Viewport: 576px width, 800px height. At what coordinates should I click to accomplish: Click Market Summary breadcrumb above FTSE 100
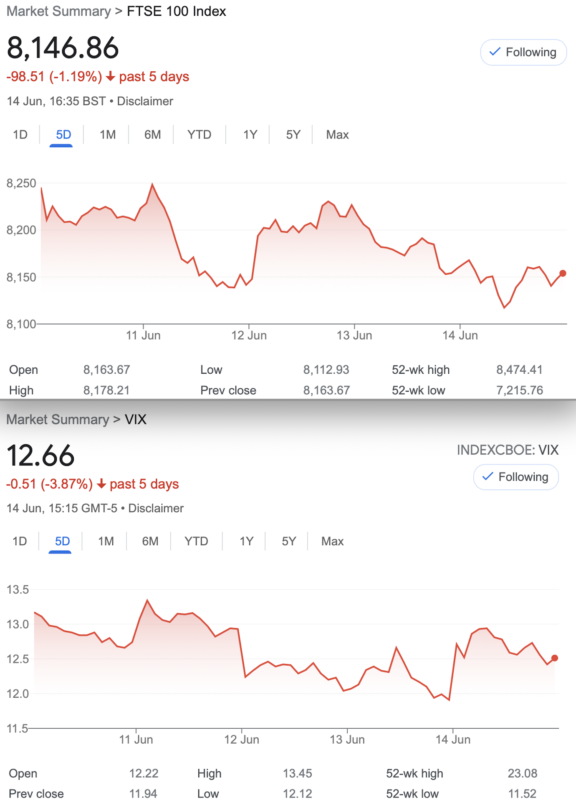point(58,11)
